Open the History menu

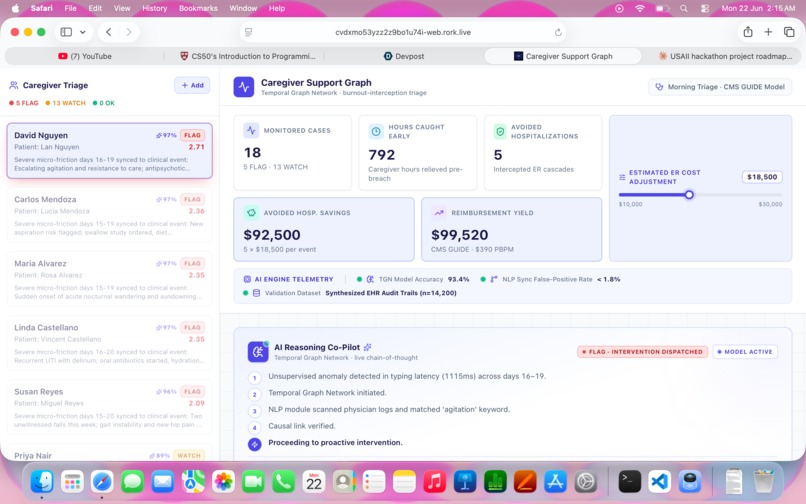[x=154, y=8]
